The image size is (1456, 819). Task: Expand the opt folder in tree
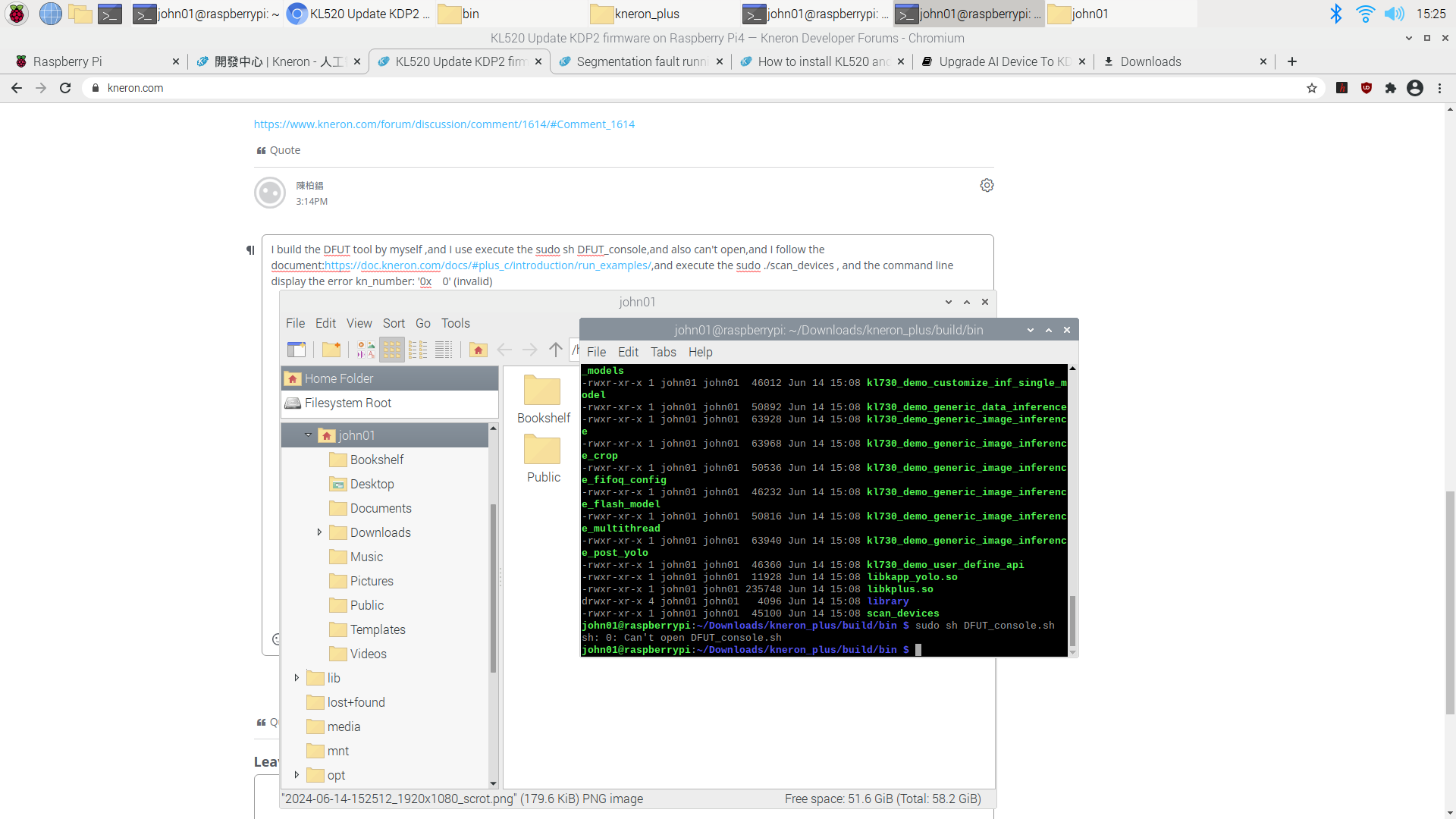coord(297,775)
